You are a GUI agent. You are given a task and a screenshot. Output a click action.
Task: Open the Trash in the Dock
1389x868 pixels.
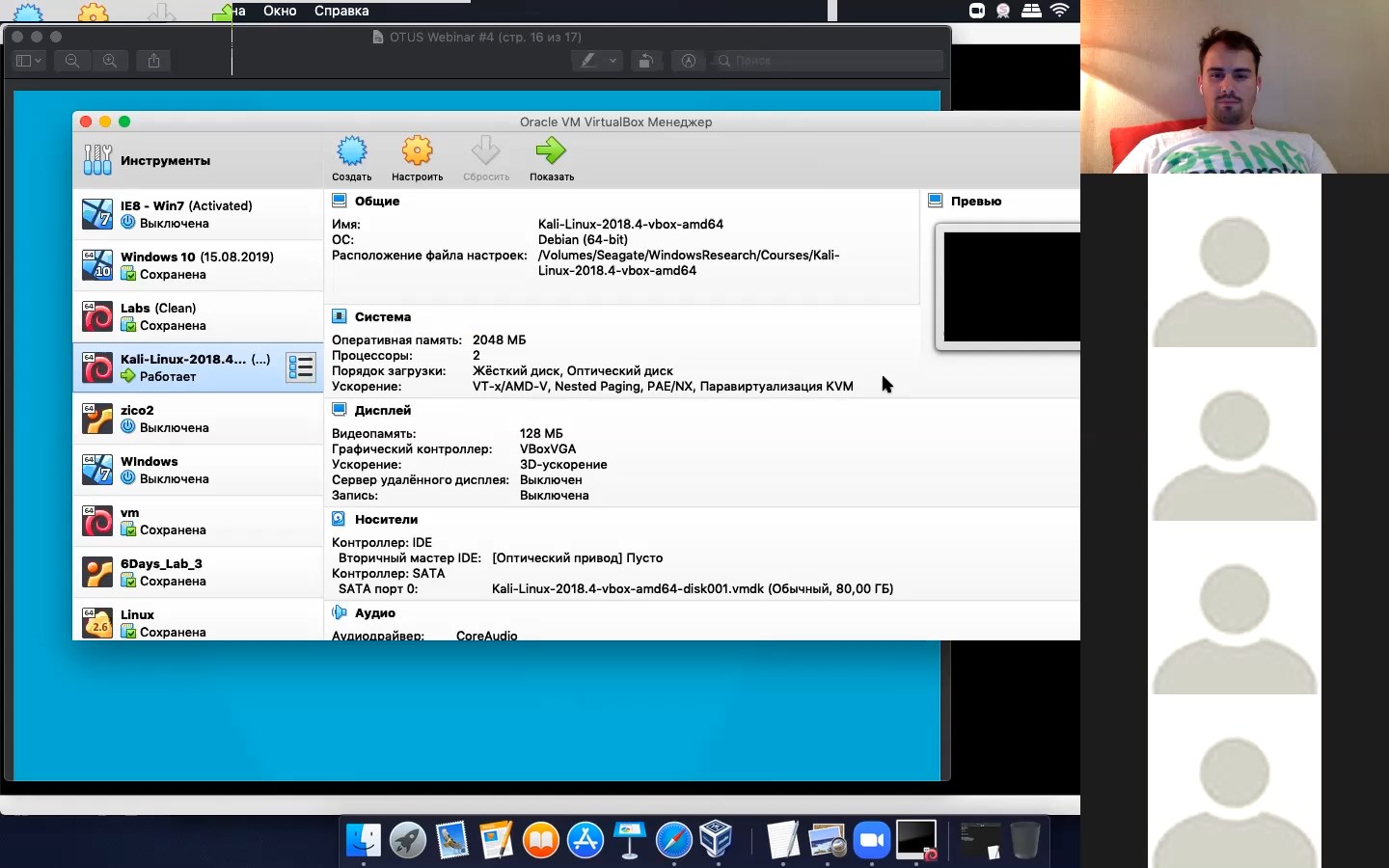tap(1024, 840)
